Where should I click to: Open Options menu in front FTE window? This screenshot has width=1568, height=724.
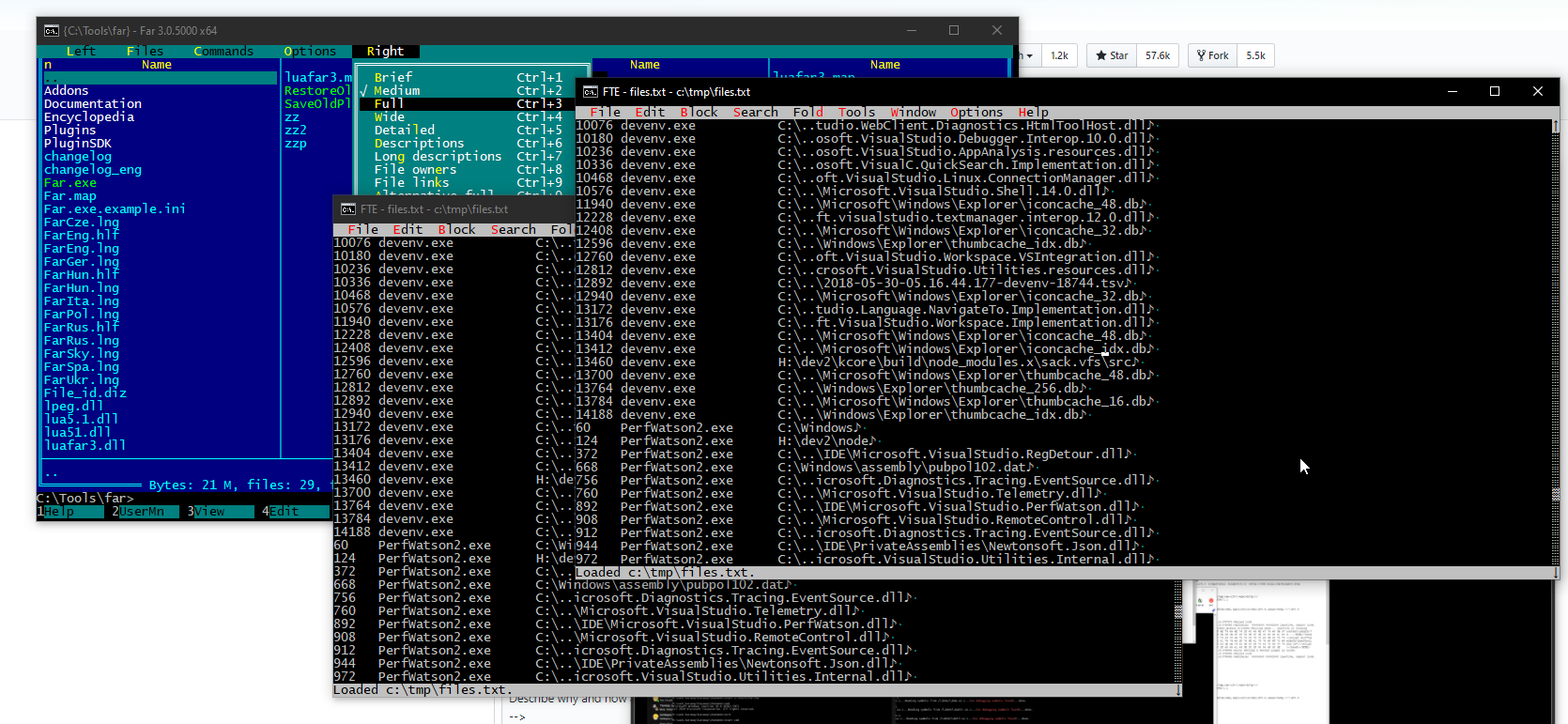[x=976, y=112]
